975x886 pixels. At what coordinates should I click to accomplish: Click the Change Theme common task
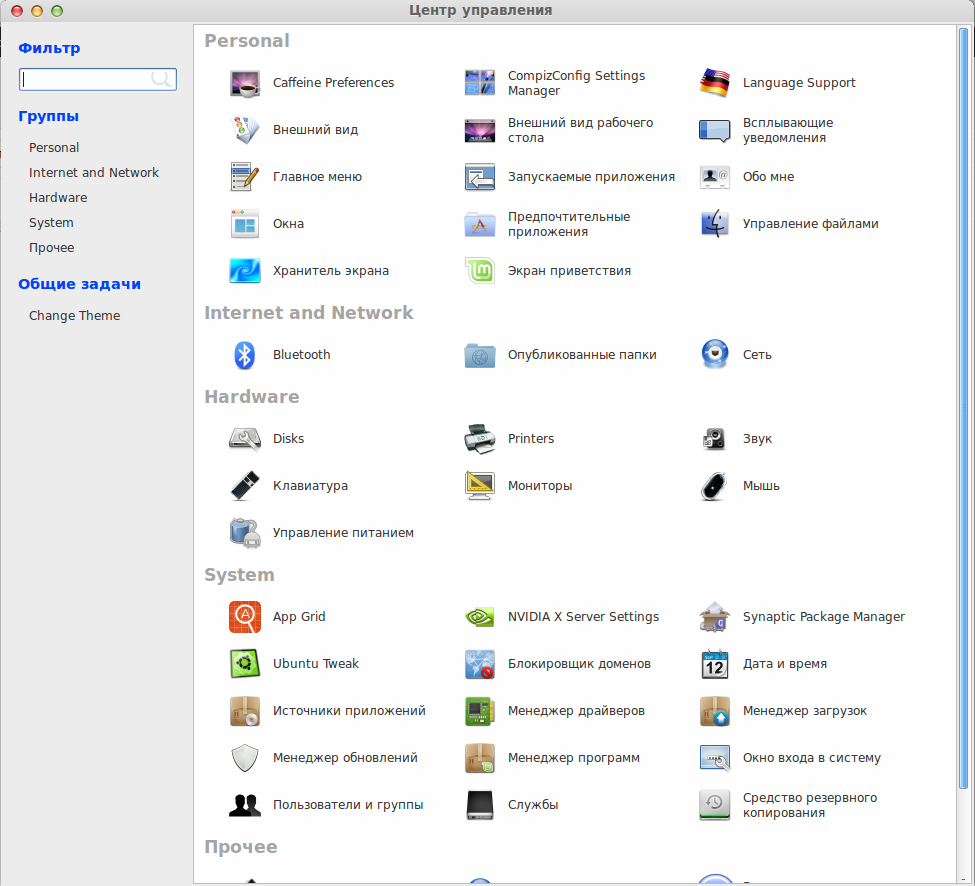pos(75,316)
